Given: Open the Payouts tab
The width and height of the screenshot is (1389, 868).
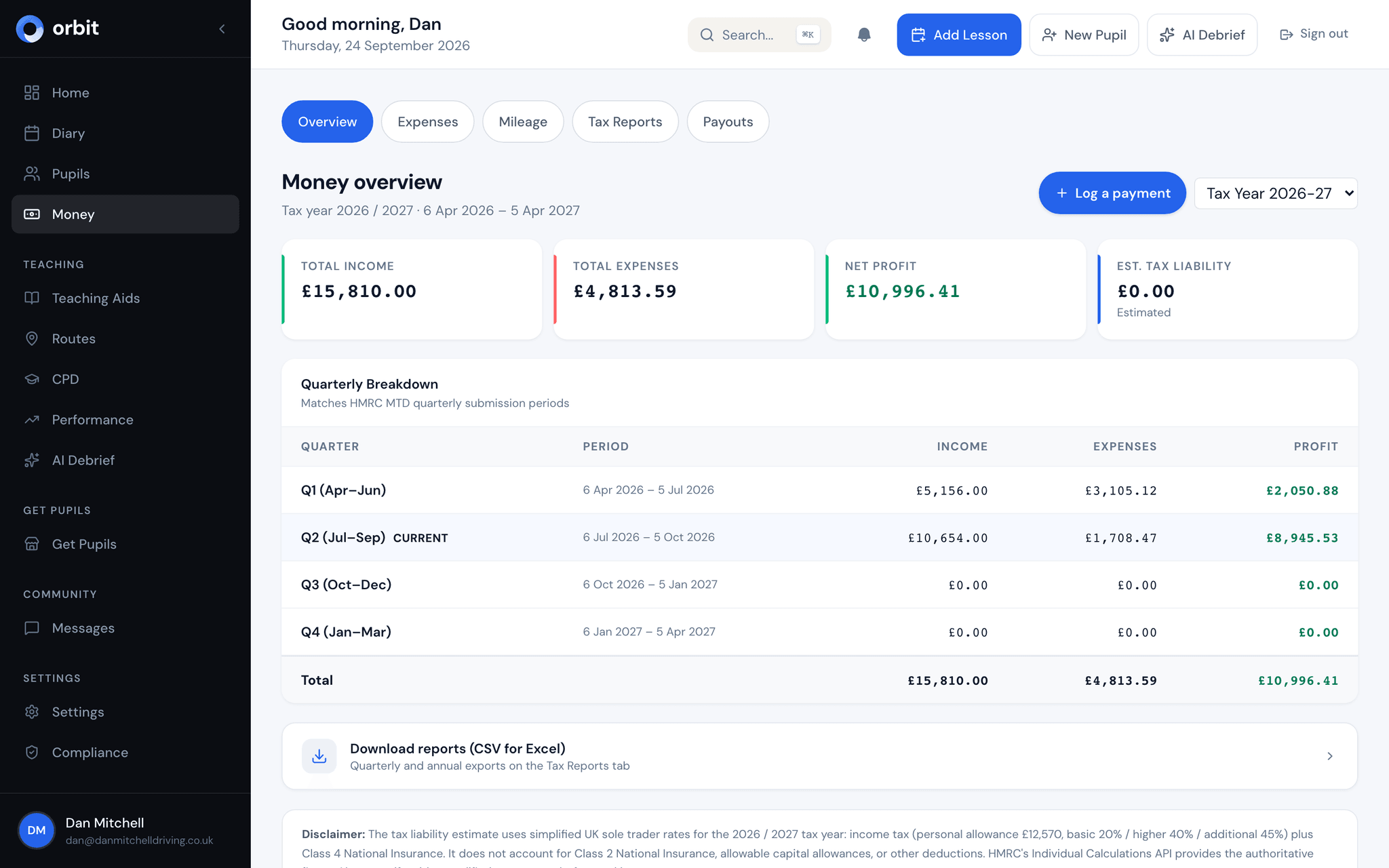Looking at the screenshot, I should [728, 122].
